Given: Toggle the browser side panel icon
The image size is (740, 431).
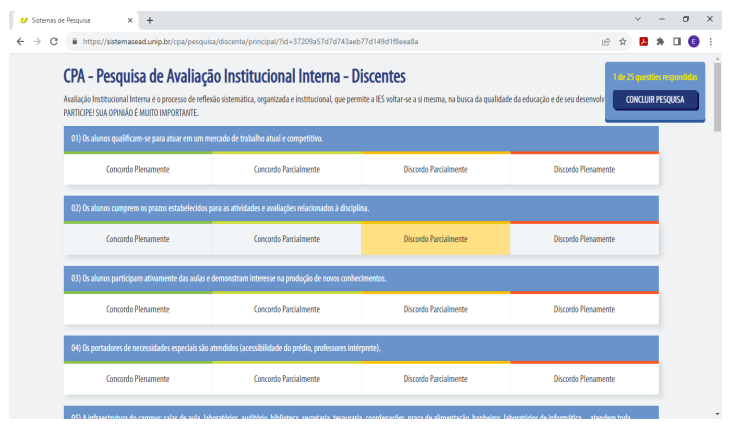Looking at the screenshot, I should [x=677, y=41].
